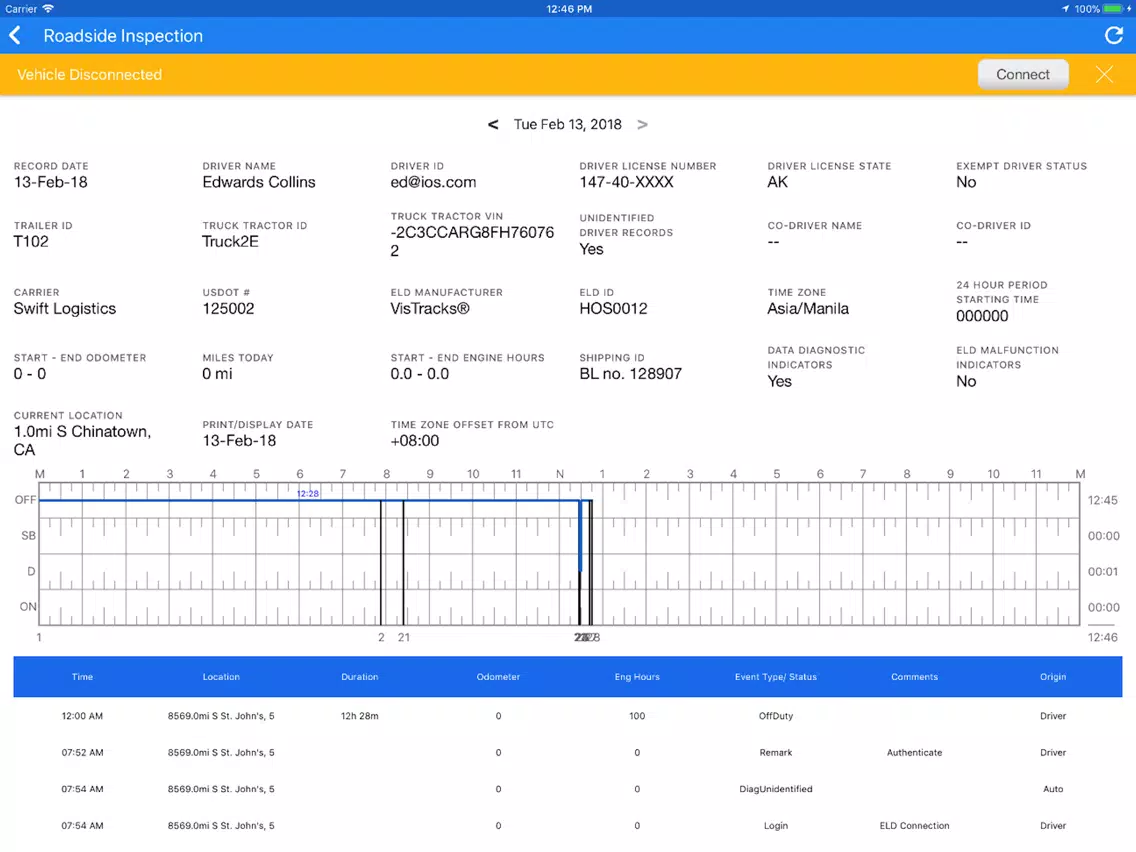This screenshot has width=1136, height=852.
Task: Select the date Tue Feb 13, 2018
Action: pos(567,125)
